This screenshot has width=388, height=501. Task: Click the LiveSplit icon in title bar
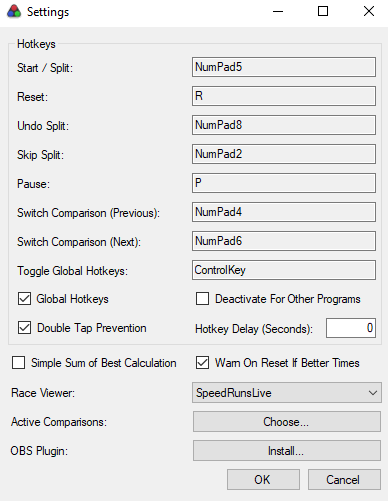click(14, 12)
